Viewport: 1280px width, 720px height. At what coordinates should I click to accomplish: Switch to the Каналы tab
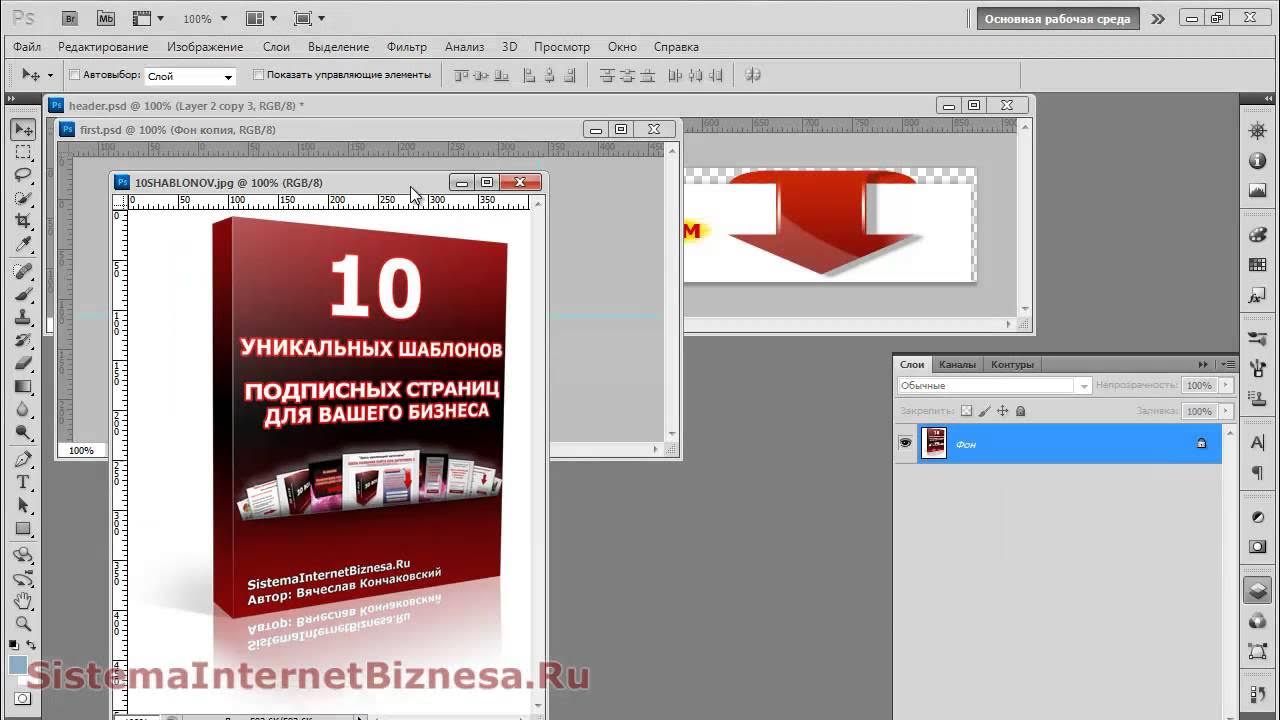957,365
